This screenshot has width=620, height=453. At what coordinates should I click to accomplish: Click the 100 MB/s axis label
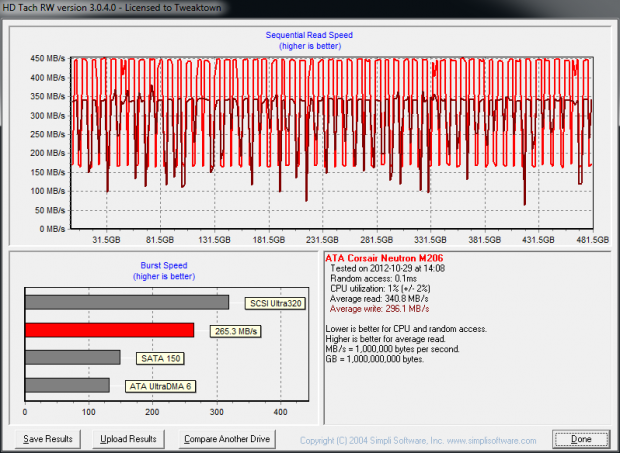48,191
